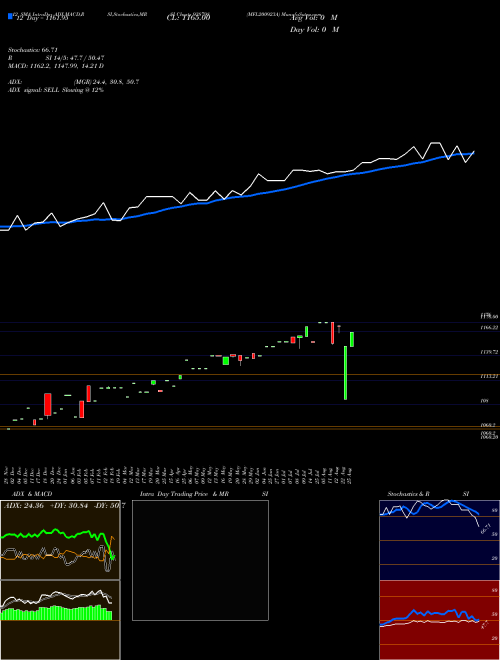
Task: Click the "Stochastics & RSI" panel title
Action: click(428, 494)
